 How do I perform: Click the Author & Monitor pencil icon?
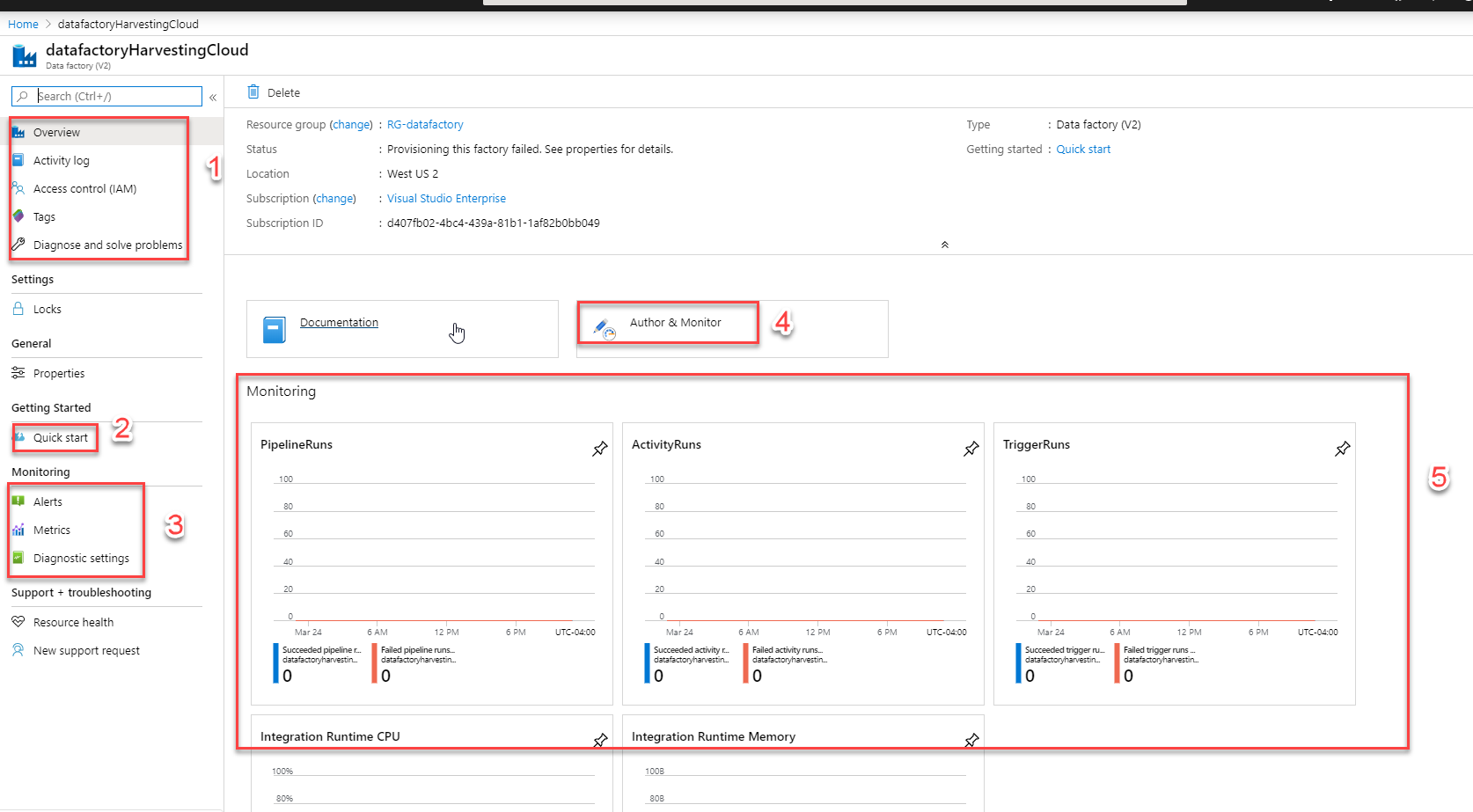coord(605,329)
